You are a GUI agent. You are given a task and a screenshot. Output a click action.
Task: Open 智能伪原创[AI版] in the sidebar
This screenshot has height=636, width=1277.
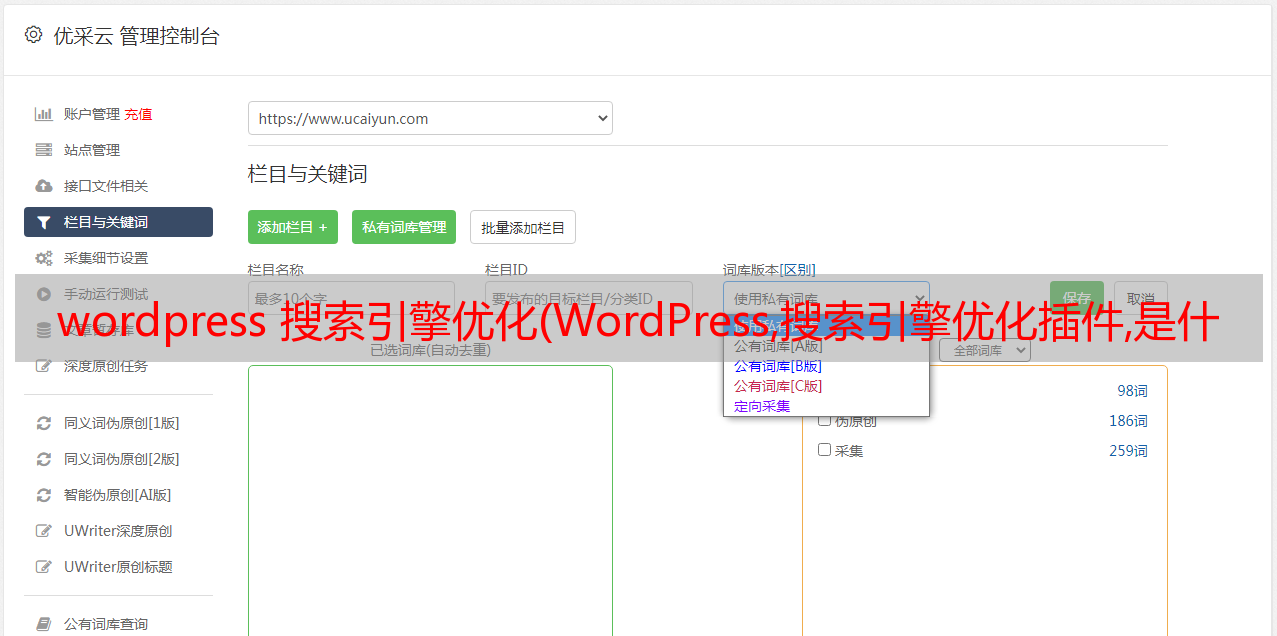(x=117, y=495)
